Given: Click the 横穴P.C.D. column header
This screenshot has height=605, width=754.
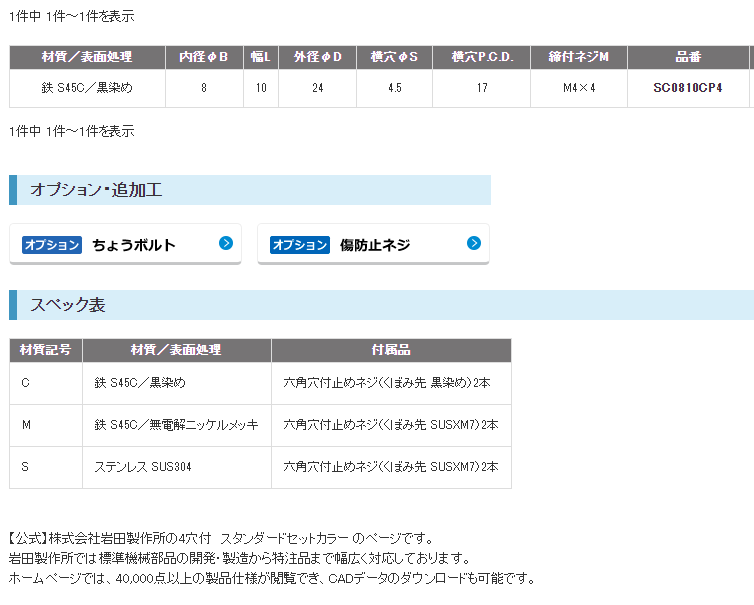Looking at the screenshot, I should (x=482, y=57).
